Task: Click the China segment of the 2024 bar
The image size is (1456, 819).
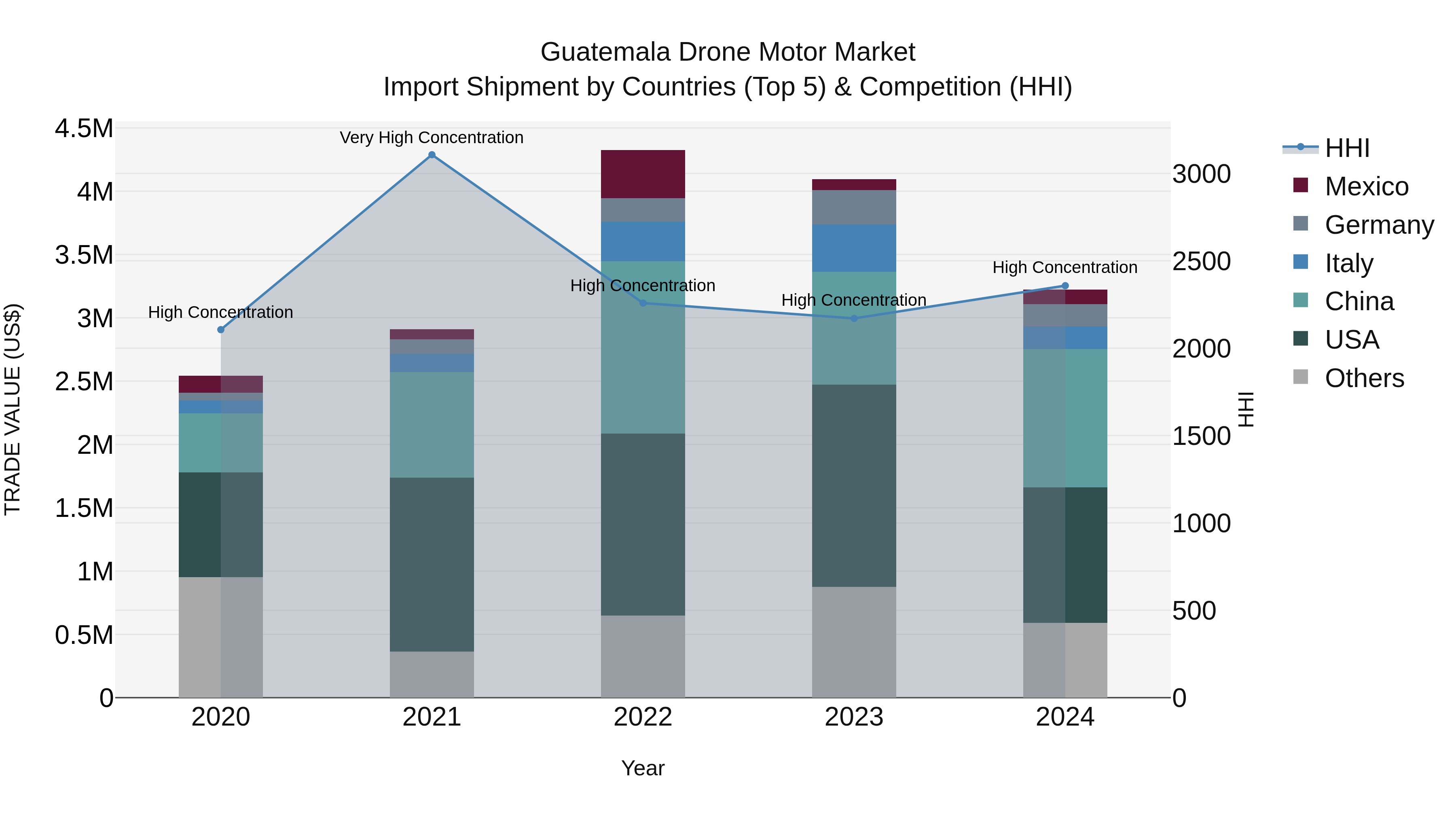Action: point(1065,418)
